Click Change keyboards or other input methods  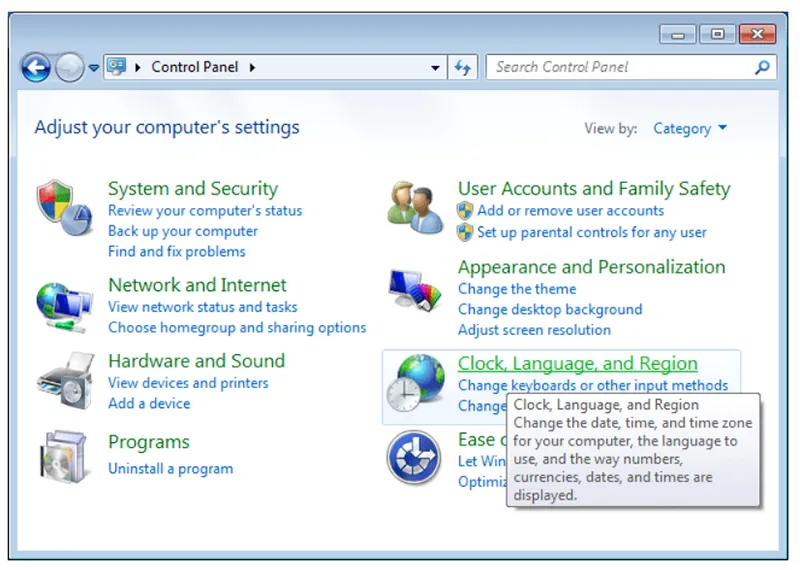click(593, 385)
